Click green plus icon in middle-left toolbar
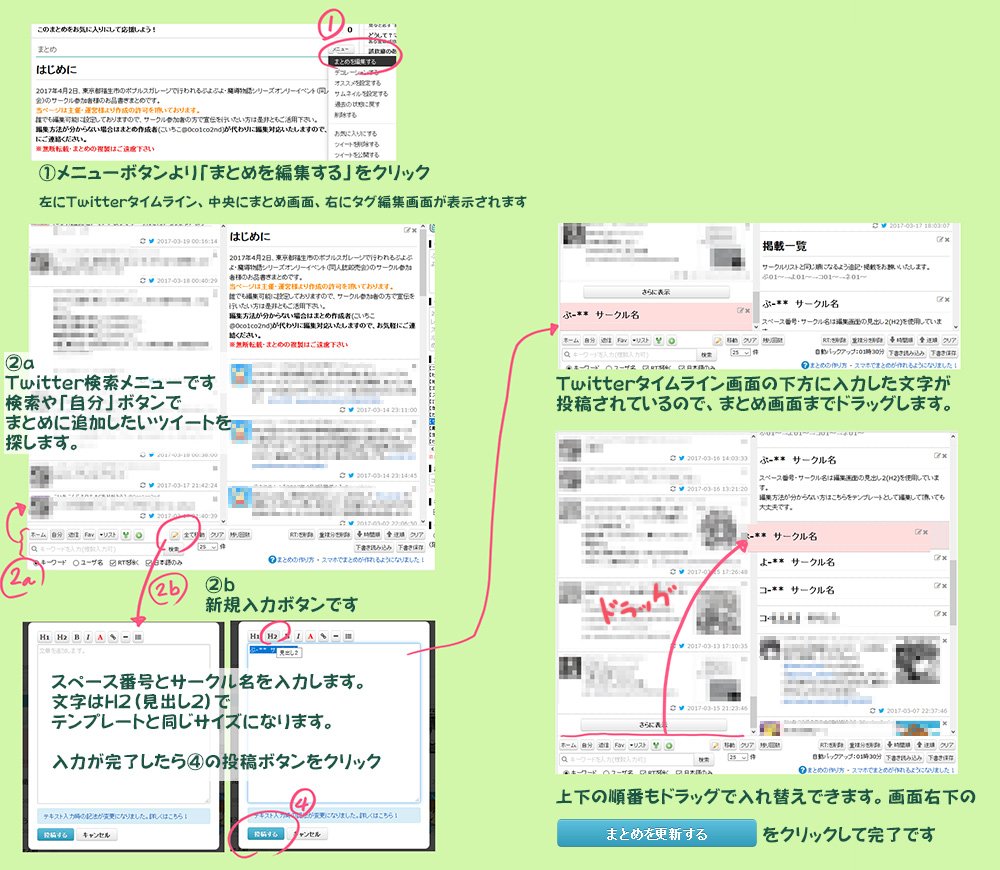1000x870 pixels. [139, 535]
